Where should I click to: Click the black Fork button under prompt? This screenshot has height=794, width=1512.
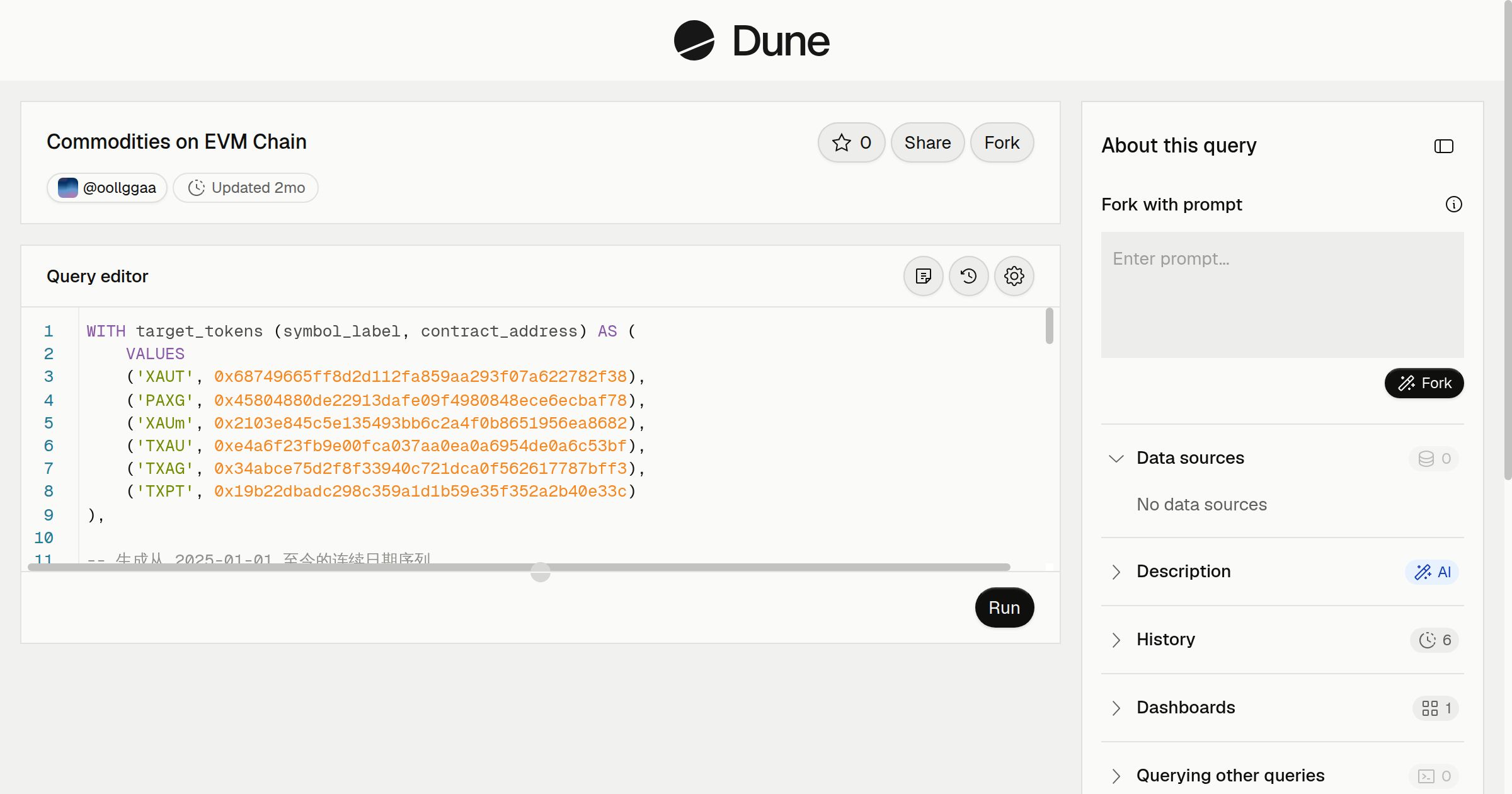click(x=1424, y=383)
